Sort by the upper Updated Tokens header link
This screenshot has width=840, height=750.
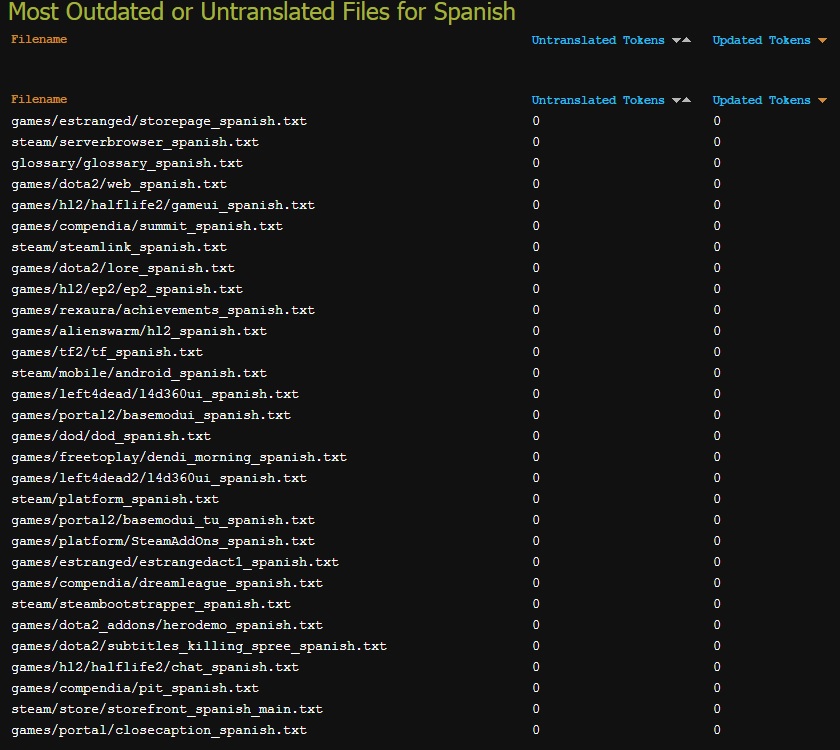click(761, 41)
